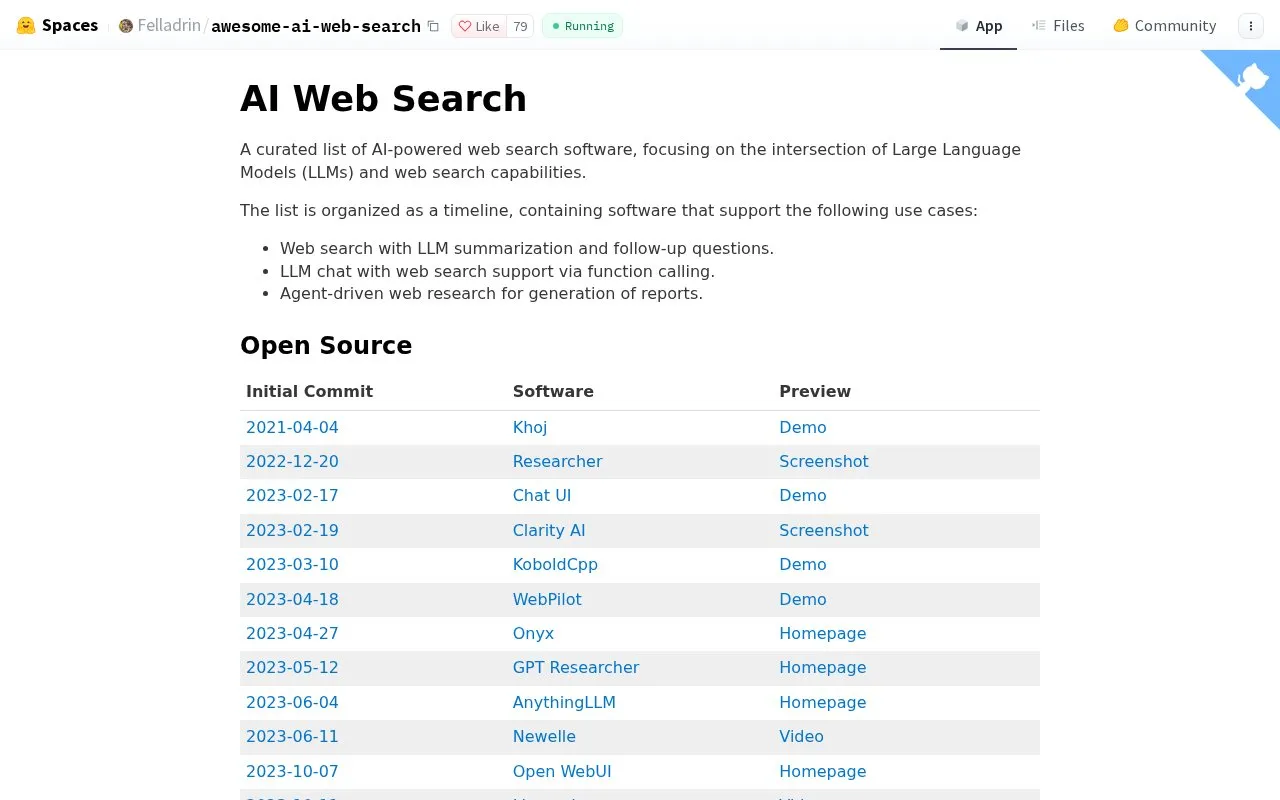The image size is (1280, 800).
Task: Open the Researcher software link
Action: click(x=557, y=461)
